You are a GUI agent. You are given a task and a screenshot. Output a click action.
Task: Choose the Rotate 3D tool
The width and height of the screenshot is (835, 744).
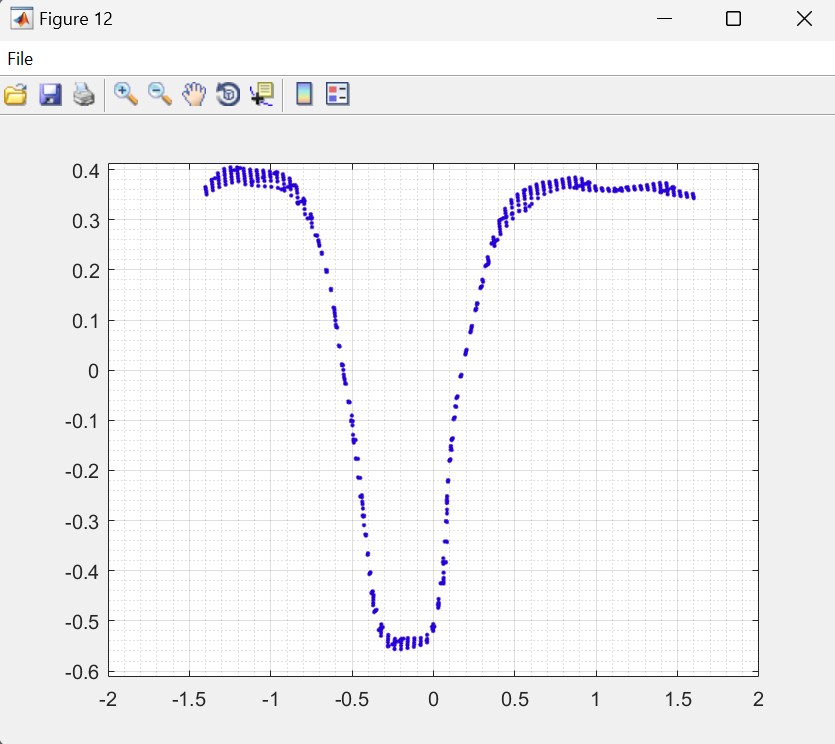click(x=228, y=95)
